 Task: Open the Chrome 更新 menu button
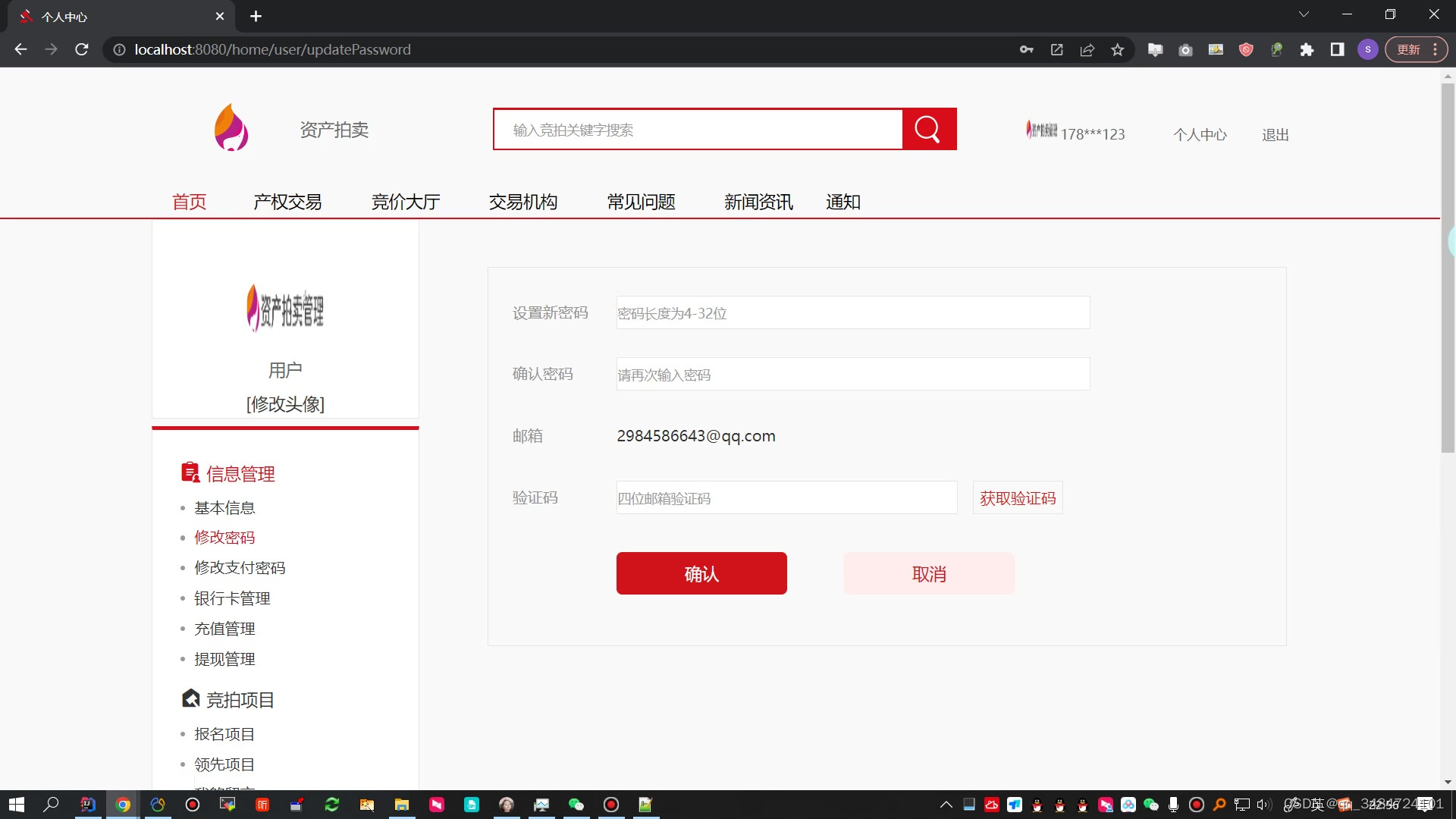pyautogui.click(x=1416, y=49)
